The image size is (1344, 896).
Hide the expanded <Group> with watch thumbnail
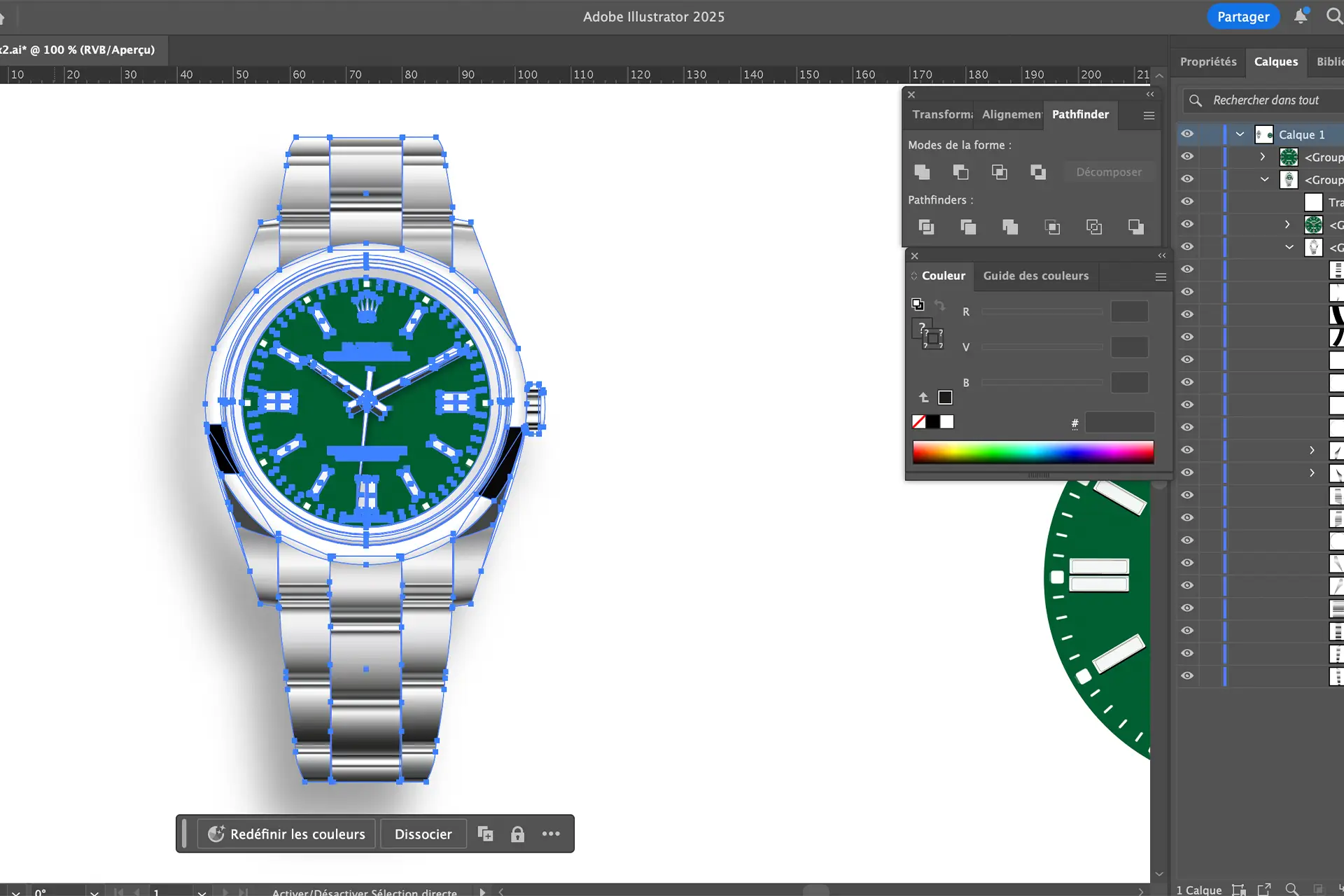[1187, 179]
